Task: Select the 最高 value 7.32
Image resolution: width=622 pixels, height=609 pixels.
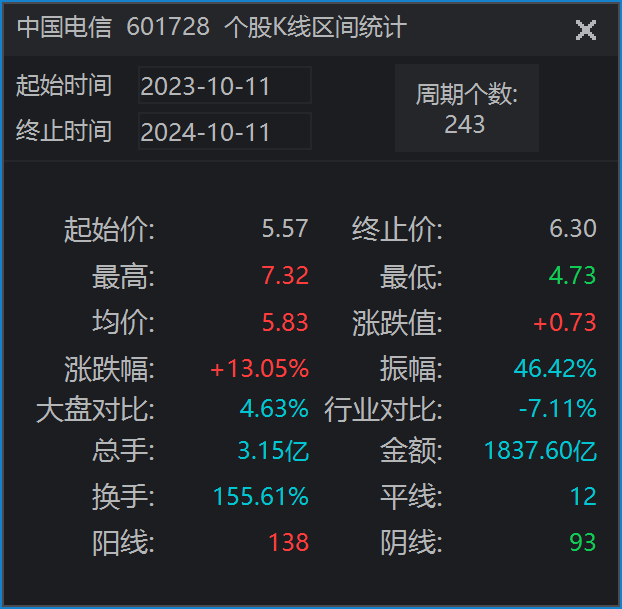Action: pyautogui.click(x=285, y=275)
